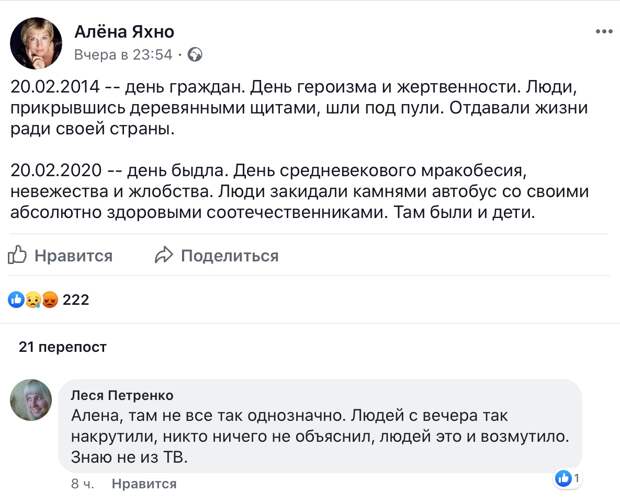View the 222 reactions list
620x504 pixels.
tap(76, 300)
